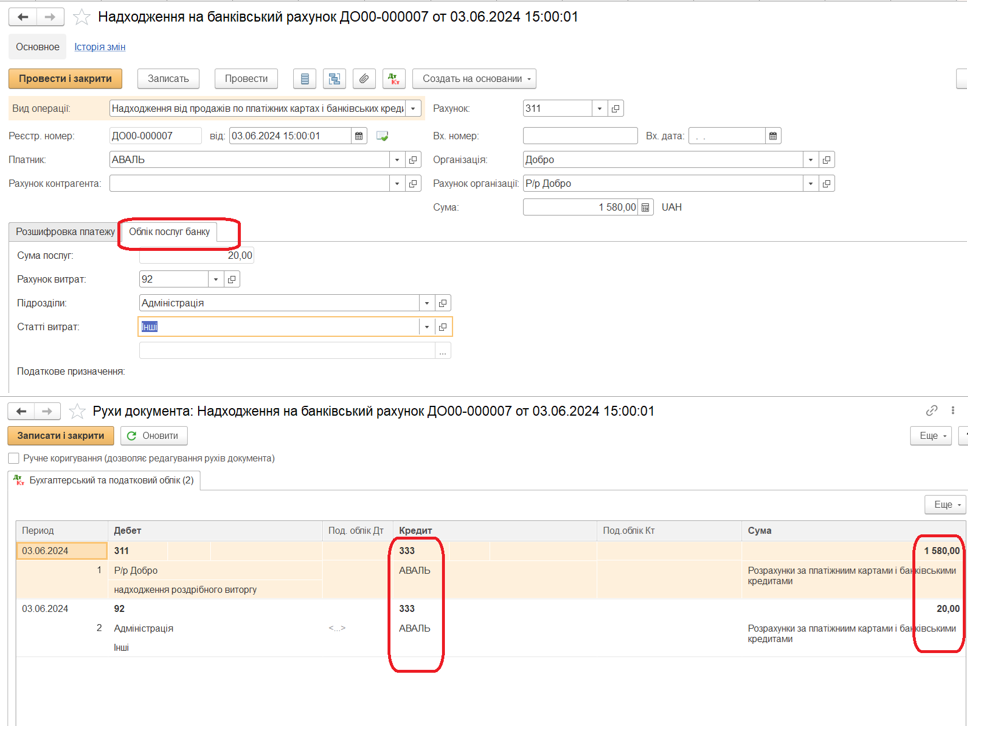Screen dimensions: 987x739
Task: Click the back arrow in top header
Action: [23, 17]
